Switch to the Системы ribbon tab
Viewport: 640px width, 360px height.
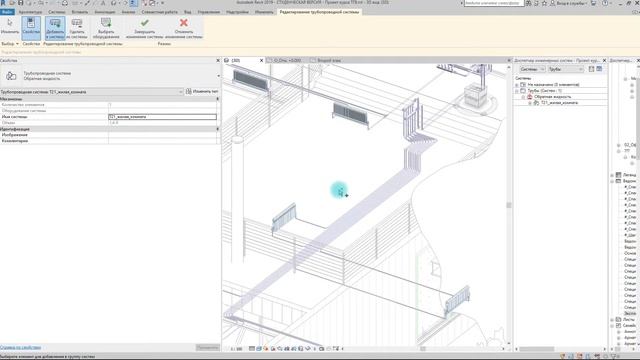[57, 12]
